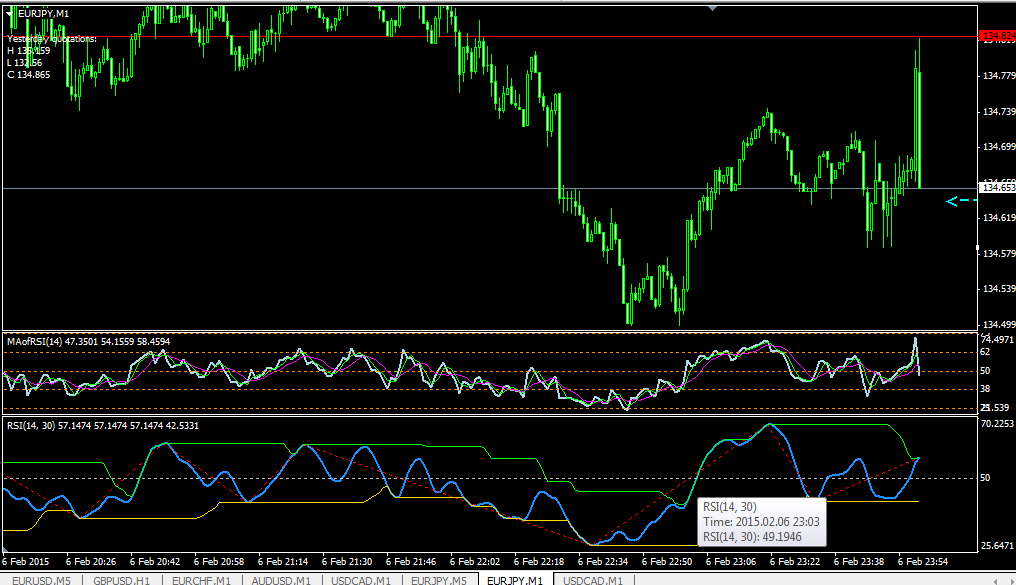Switch to the EURCHF,M1 chart tab

click(202, 580)
